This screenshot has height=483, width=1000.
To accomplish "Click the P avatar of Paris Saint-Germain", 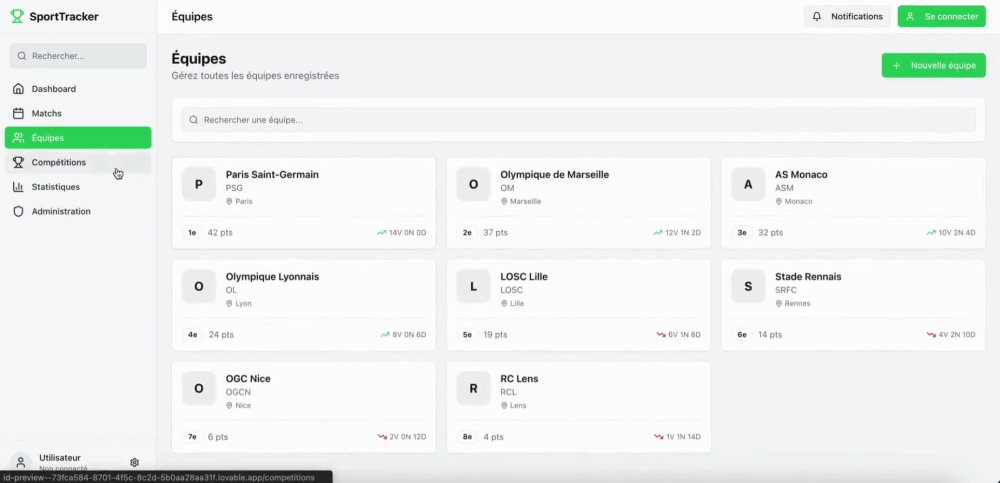I will 198,184.
